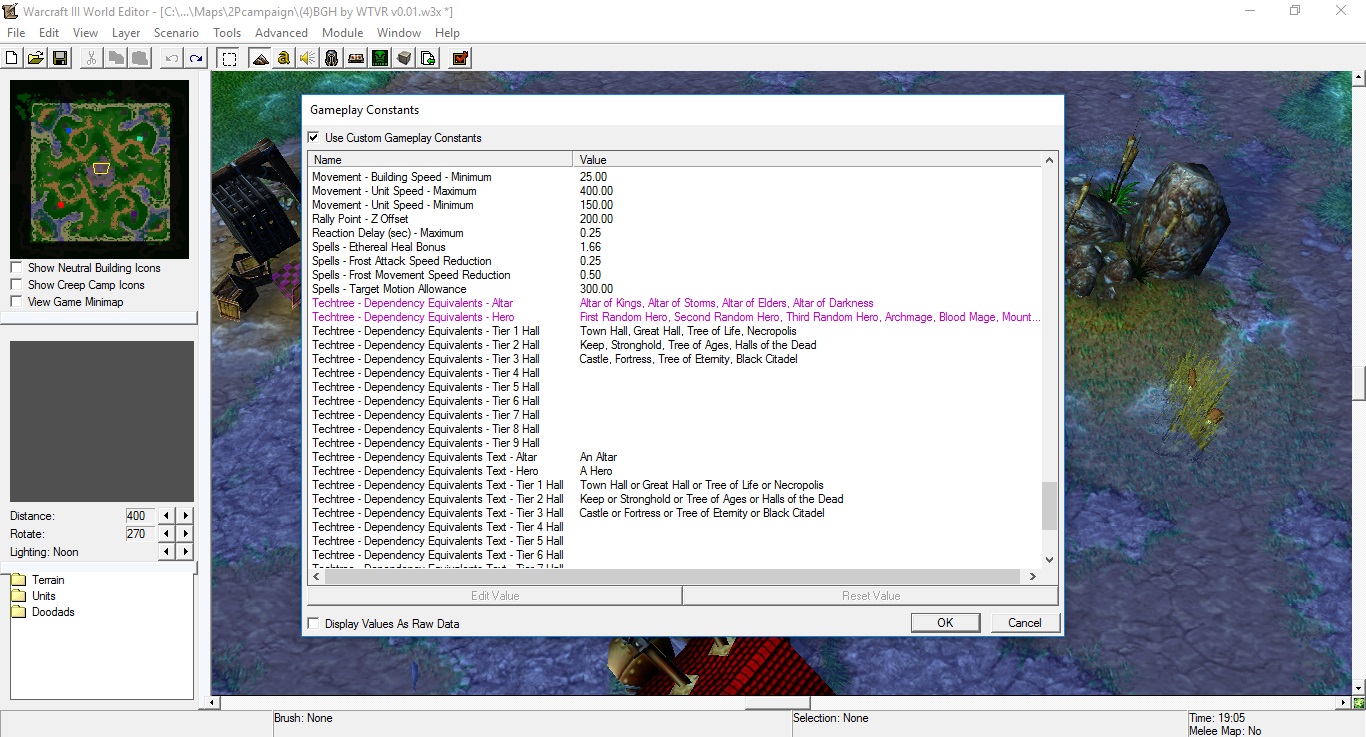The width and height of the screenshot is (1366, 737).
Task: Open the Units folder in the palette
Action: click(33, 596)
